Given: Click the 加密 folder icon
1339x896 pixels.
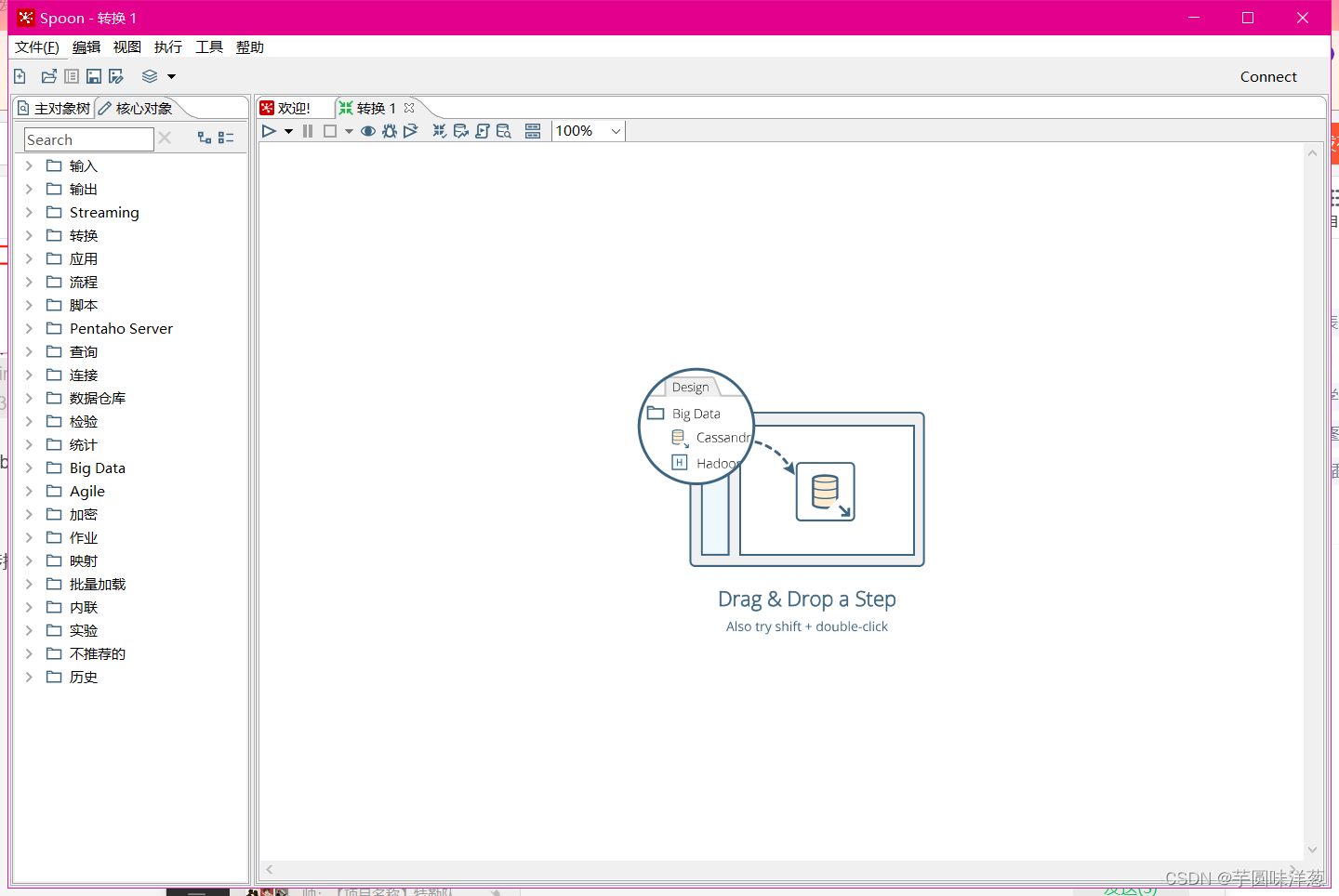Looking at the screenshot, I should point(54,514).
